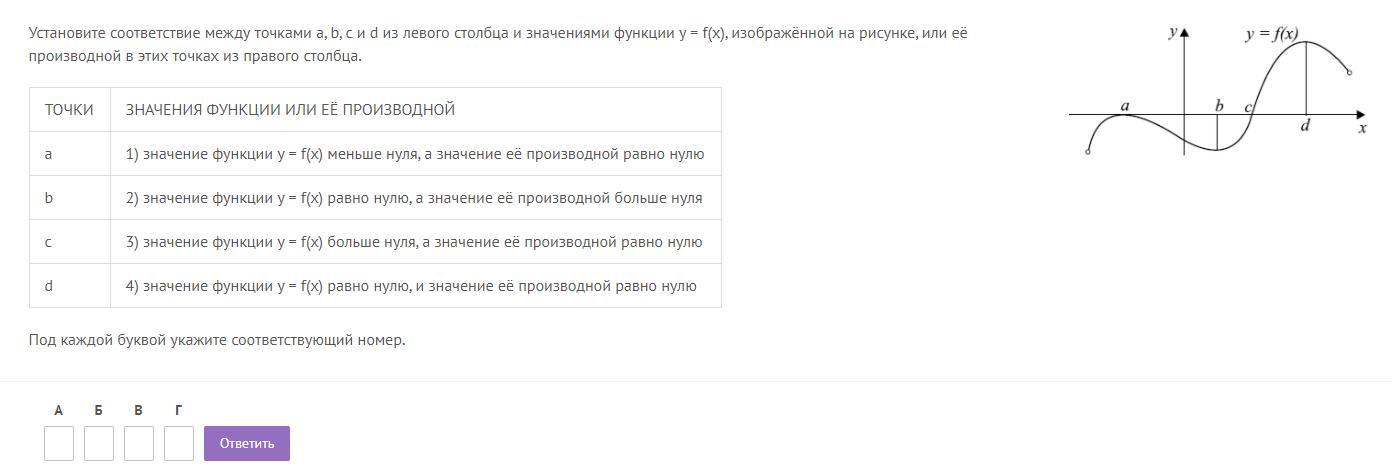The image size is (1392, 472).
Task: Submit the answer with the Ответить button
Action: 247,443
